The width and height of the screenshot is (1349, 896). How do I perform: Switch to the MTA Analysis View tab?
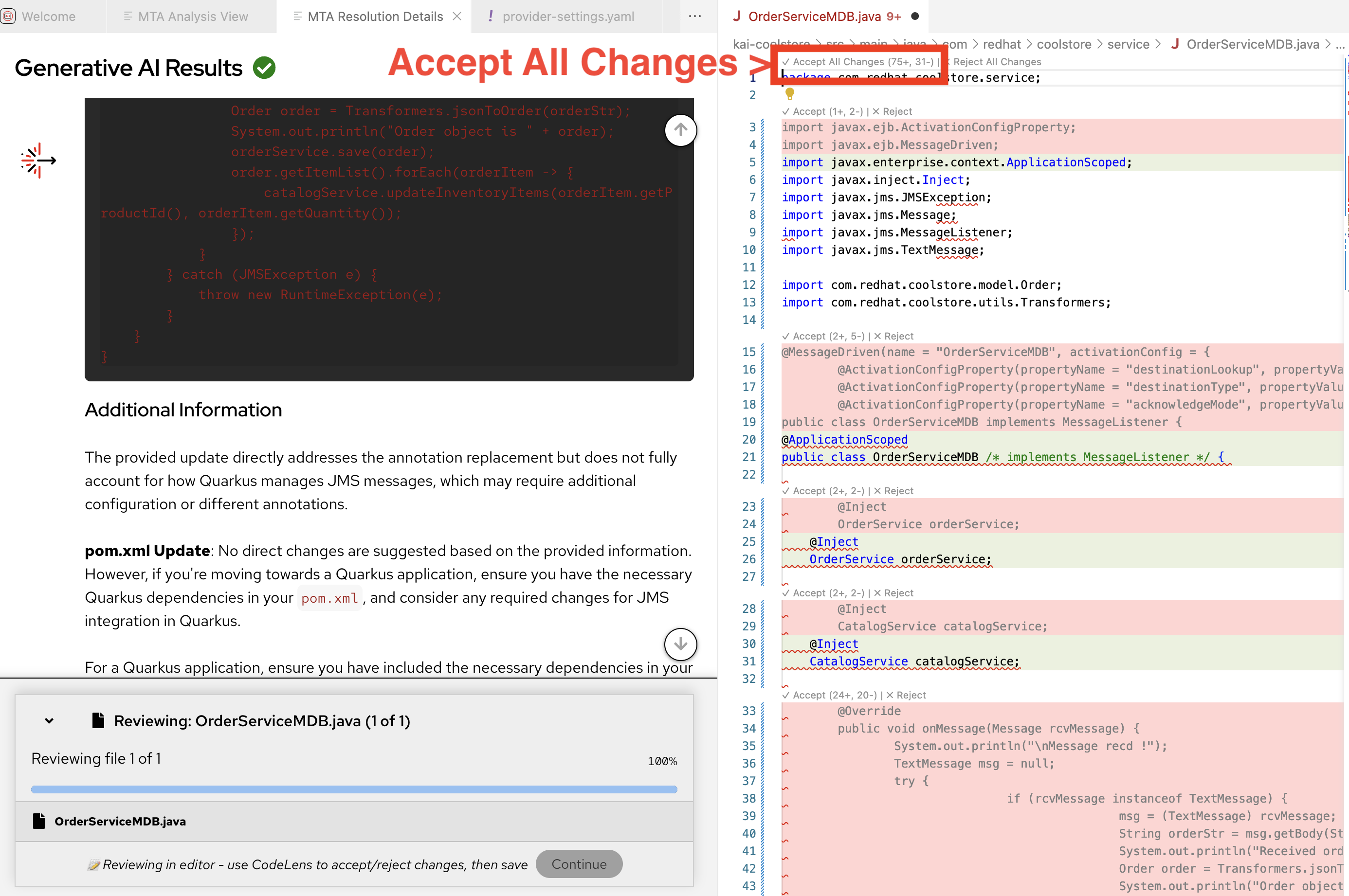coord(193,16)
